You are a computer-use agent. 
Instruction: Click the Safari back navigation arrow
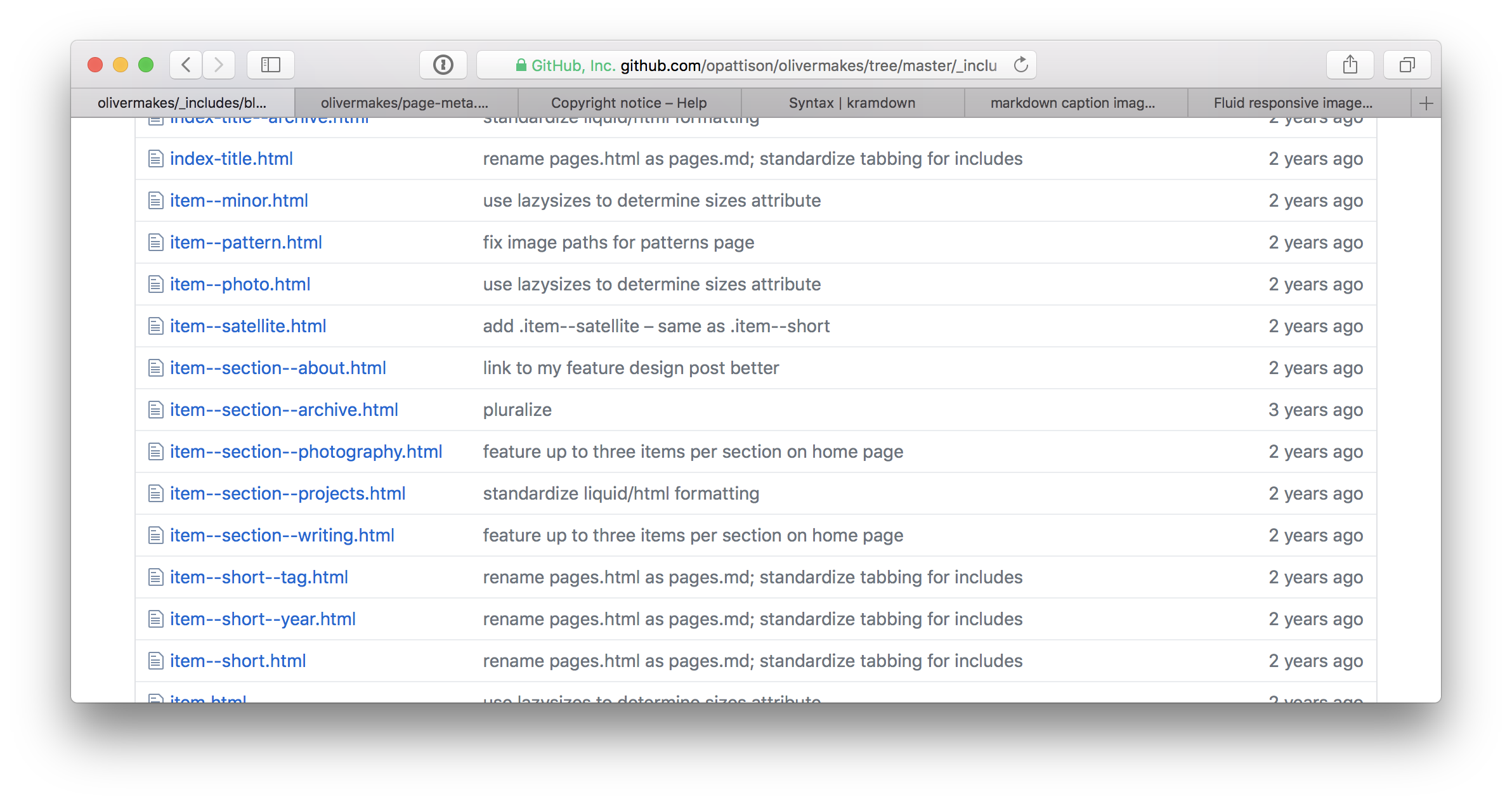click(x=186, y=65)
